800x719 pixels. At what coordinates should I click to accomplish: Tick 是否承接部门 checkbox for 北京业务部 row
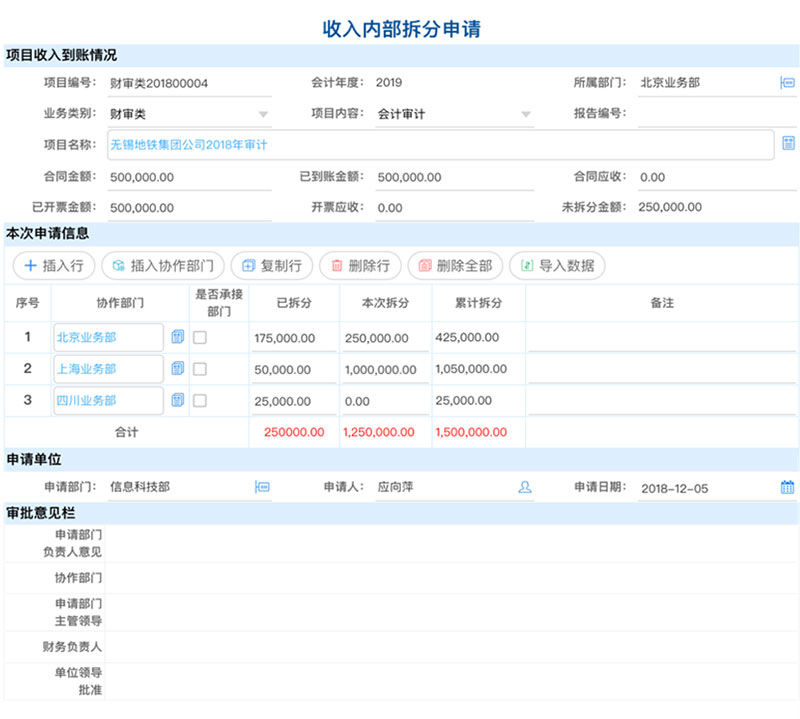pyautogui.click(x=200, y=338)
